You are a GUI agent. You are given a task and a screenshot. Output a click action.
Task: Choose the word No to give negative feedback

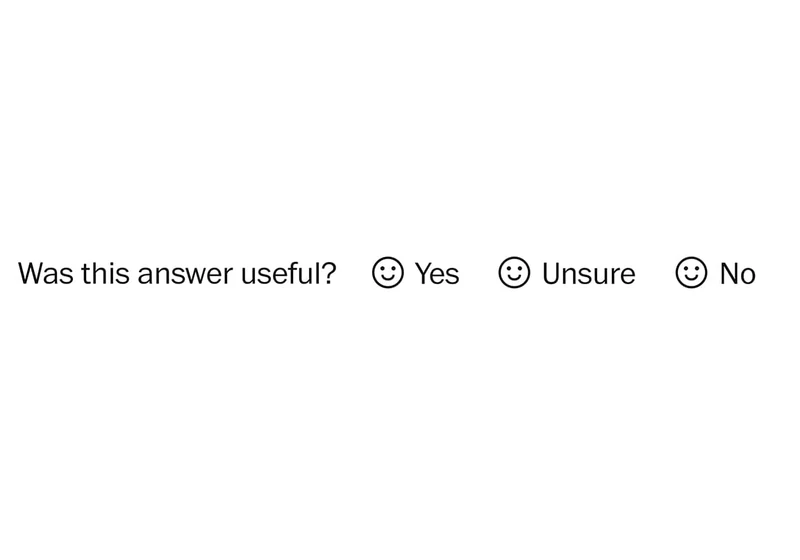[x=738, y=274]
